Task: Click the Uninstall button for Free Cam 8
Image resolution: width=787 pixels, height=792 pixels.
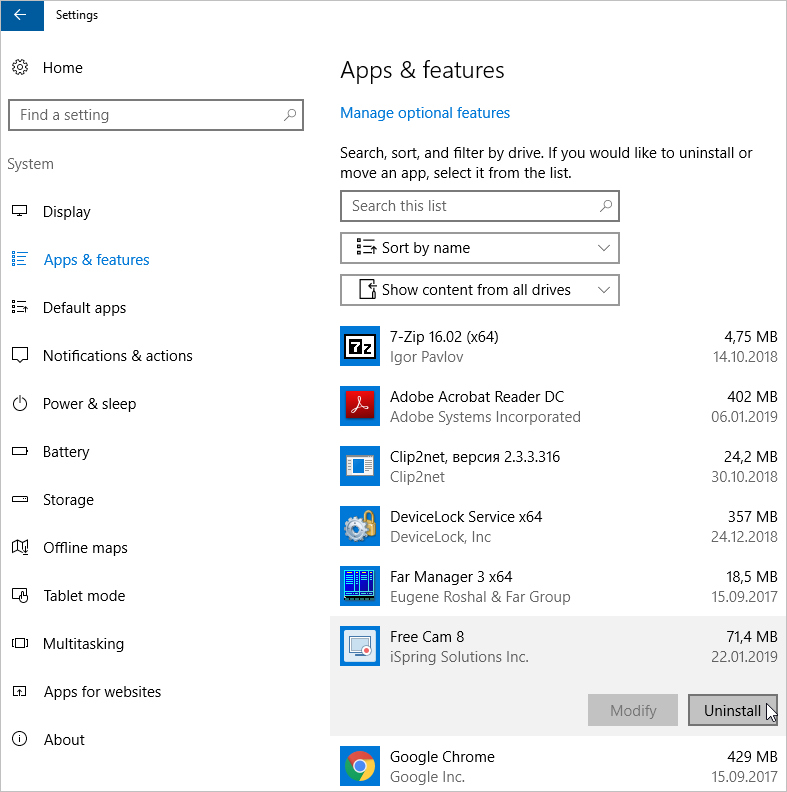Action: [732, 710]
